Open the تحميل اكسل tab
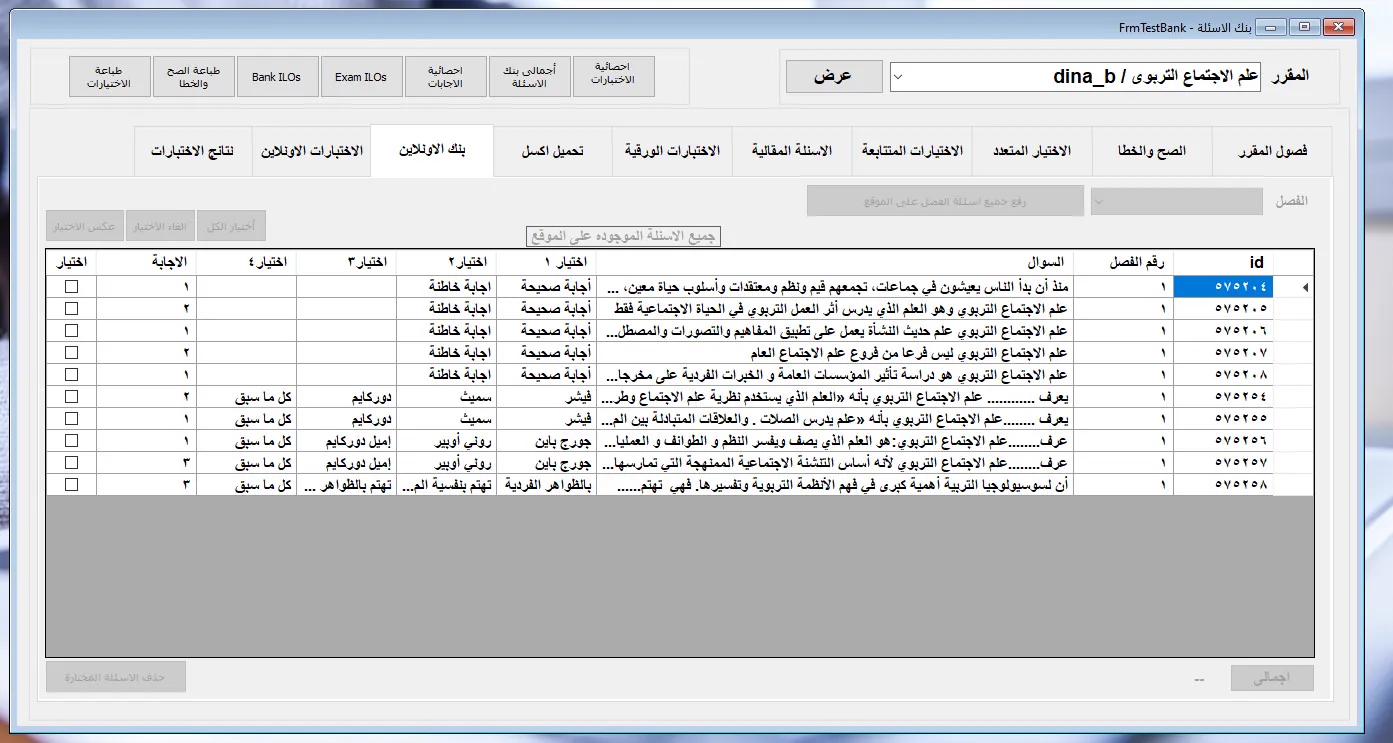This screenshot has height=743, width=1393. coord(553,152)
